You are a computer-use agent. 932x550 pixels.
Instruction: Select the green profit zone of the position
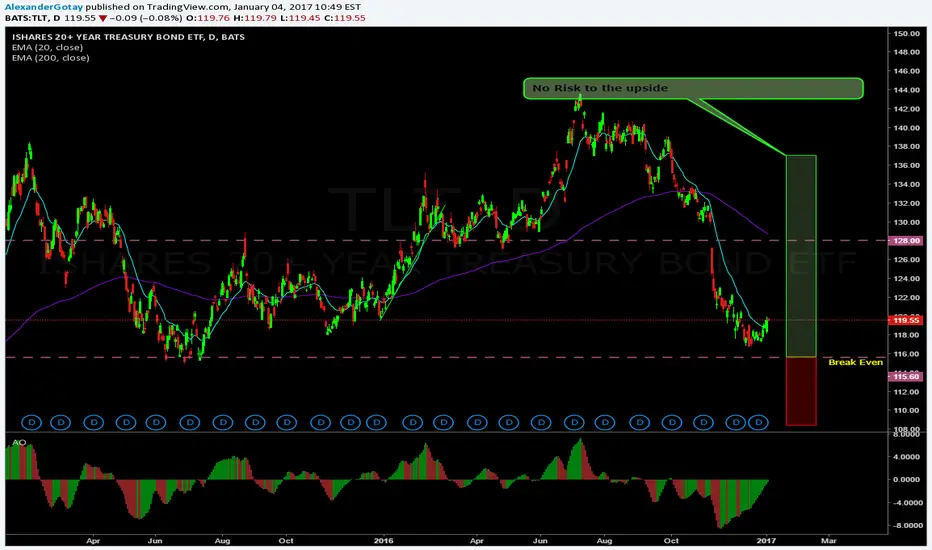coord(801,256)
